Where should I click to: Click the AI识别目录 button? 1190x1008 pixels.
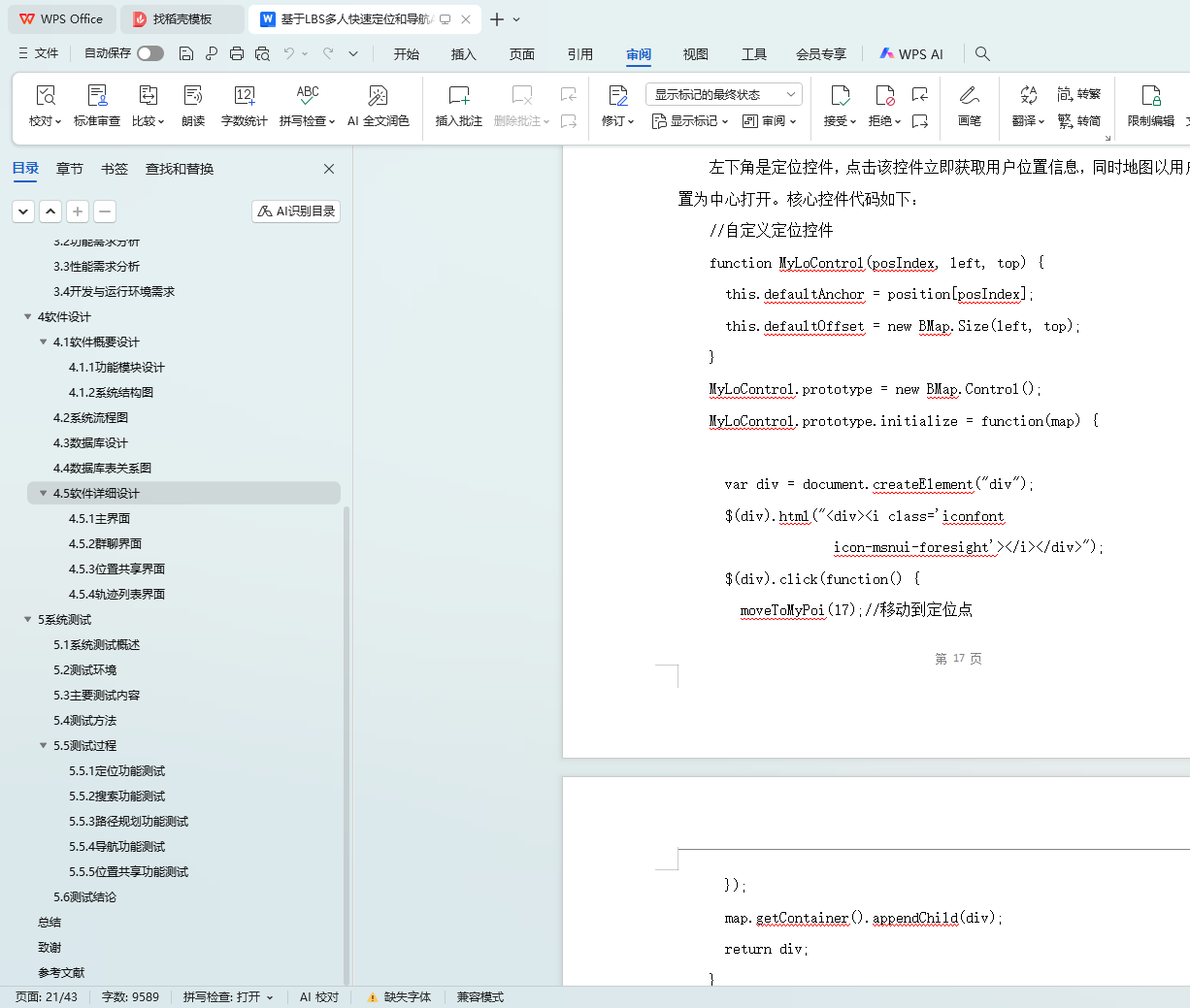[296, 211]
